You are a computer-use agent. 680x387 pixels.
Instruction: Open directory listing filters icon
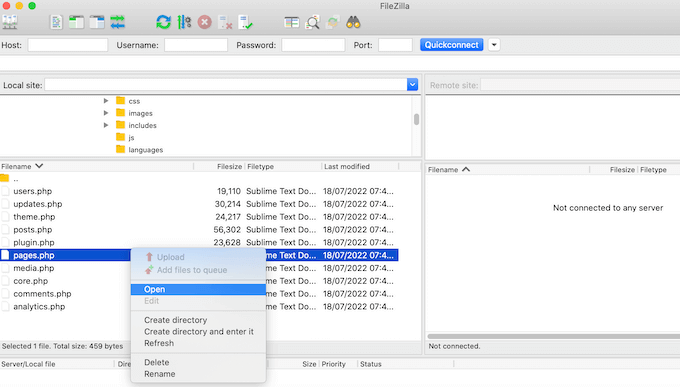click(x=291, y=22)
